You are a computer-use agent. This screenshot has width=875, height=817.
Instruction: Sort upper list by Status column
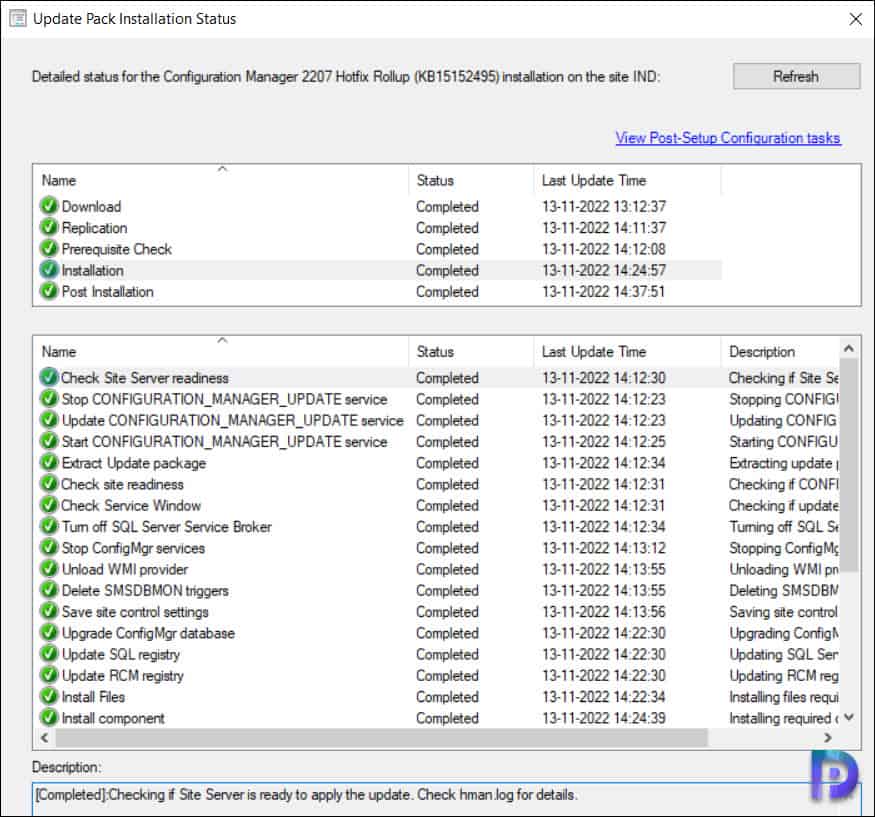click(471, 180)
